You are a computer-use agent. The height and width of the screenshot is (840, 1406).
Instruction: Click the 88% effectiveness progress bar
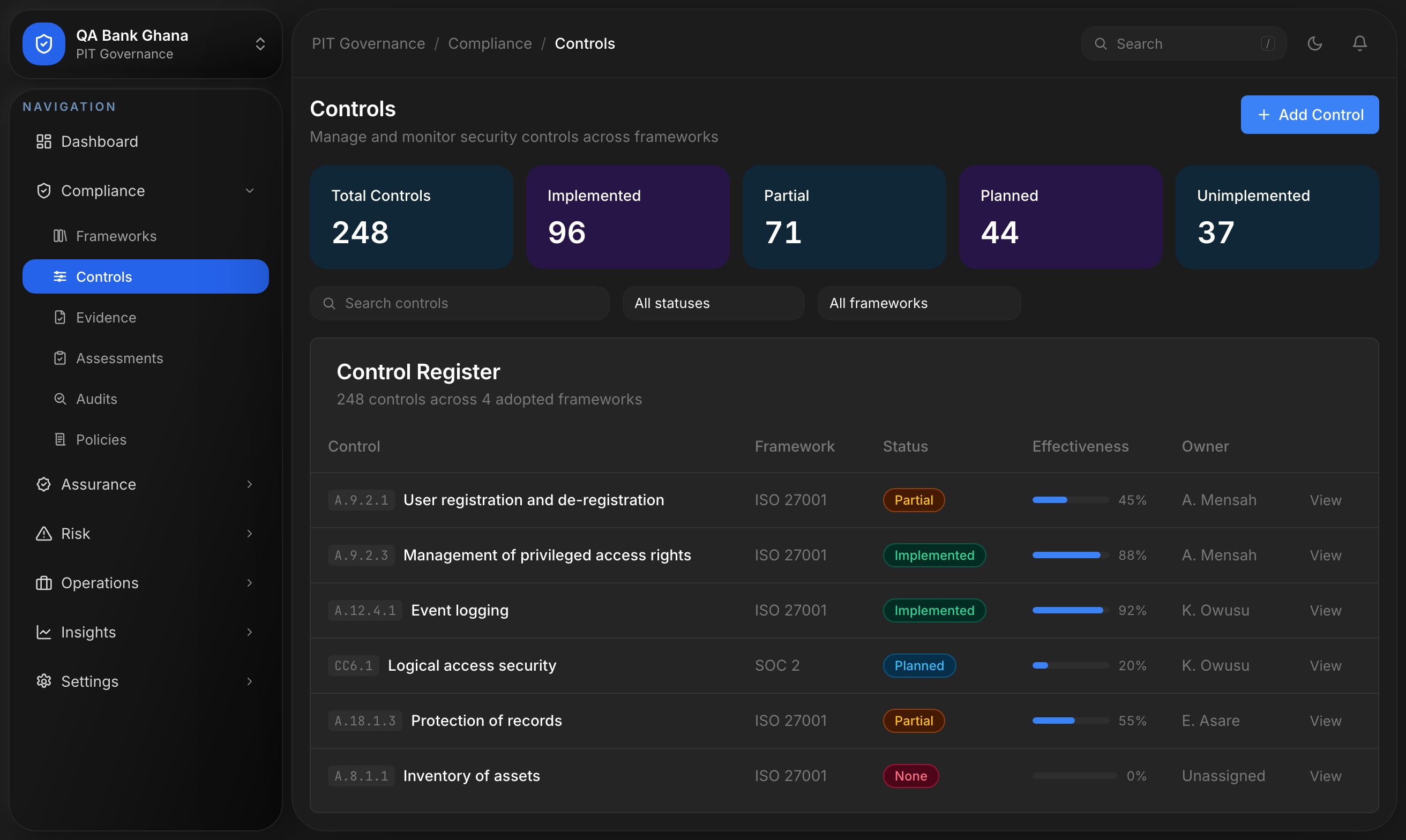click(1071, 556)
